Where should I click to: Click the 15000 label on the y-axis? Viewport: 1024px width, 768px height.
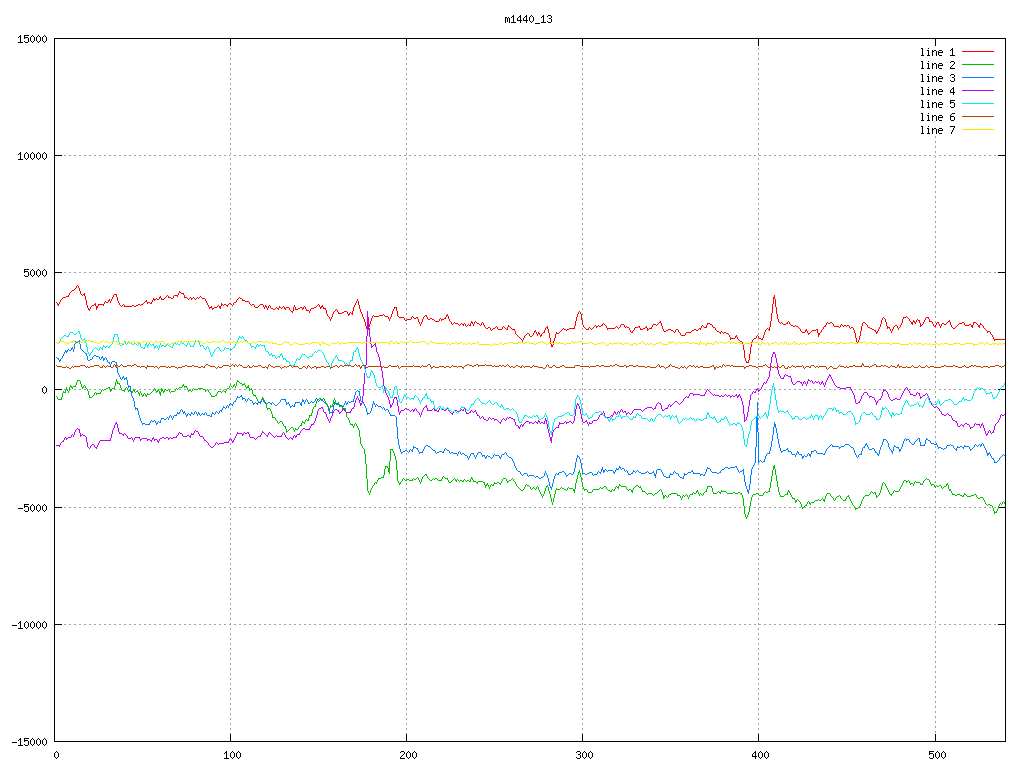point(31,39)
